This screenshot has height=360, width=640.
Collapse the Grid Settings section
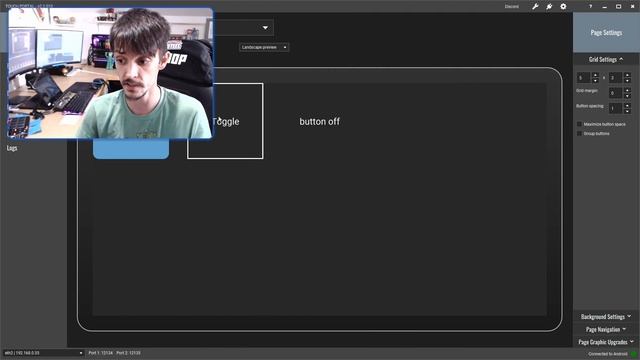[x=606, y=60]
